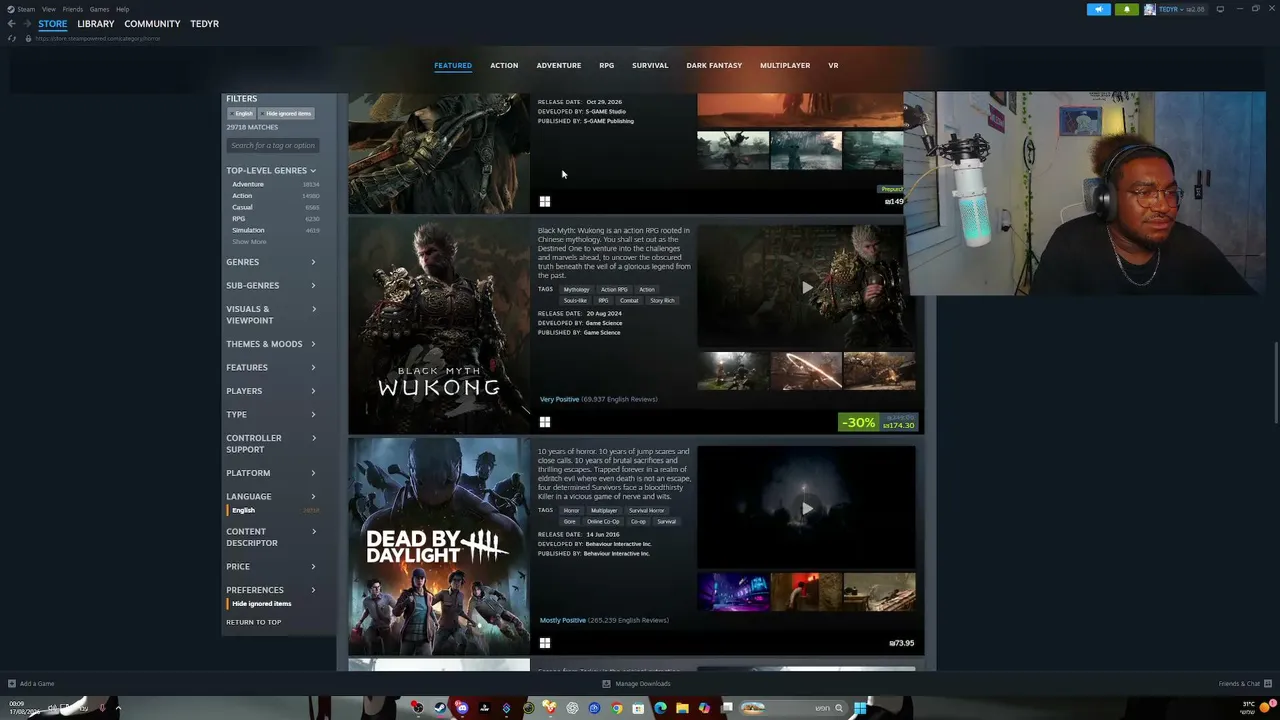
Task: Expand the Type filter section
Action: (271, 415)
